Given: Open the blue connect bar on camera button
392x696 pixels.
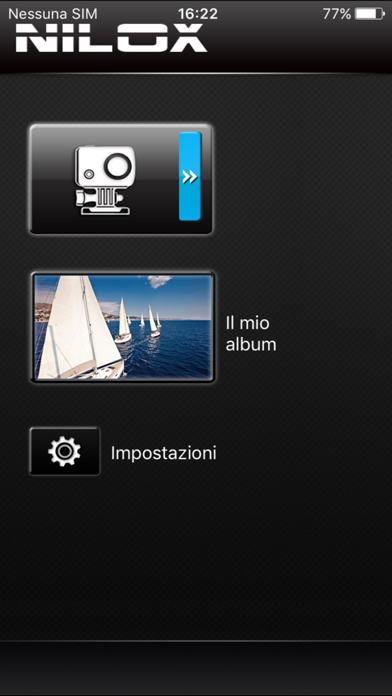Looking at the screenshot, I should [x=190, y=176].
